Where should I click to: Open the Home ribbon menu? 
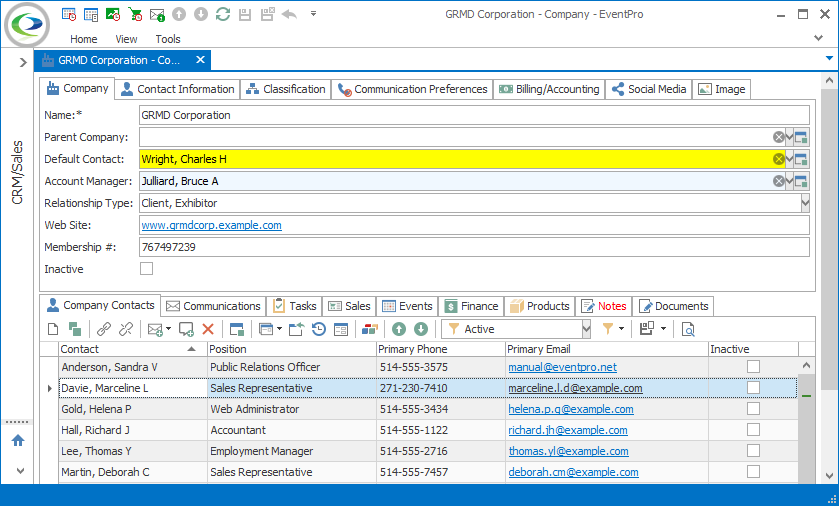84,39
